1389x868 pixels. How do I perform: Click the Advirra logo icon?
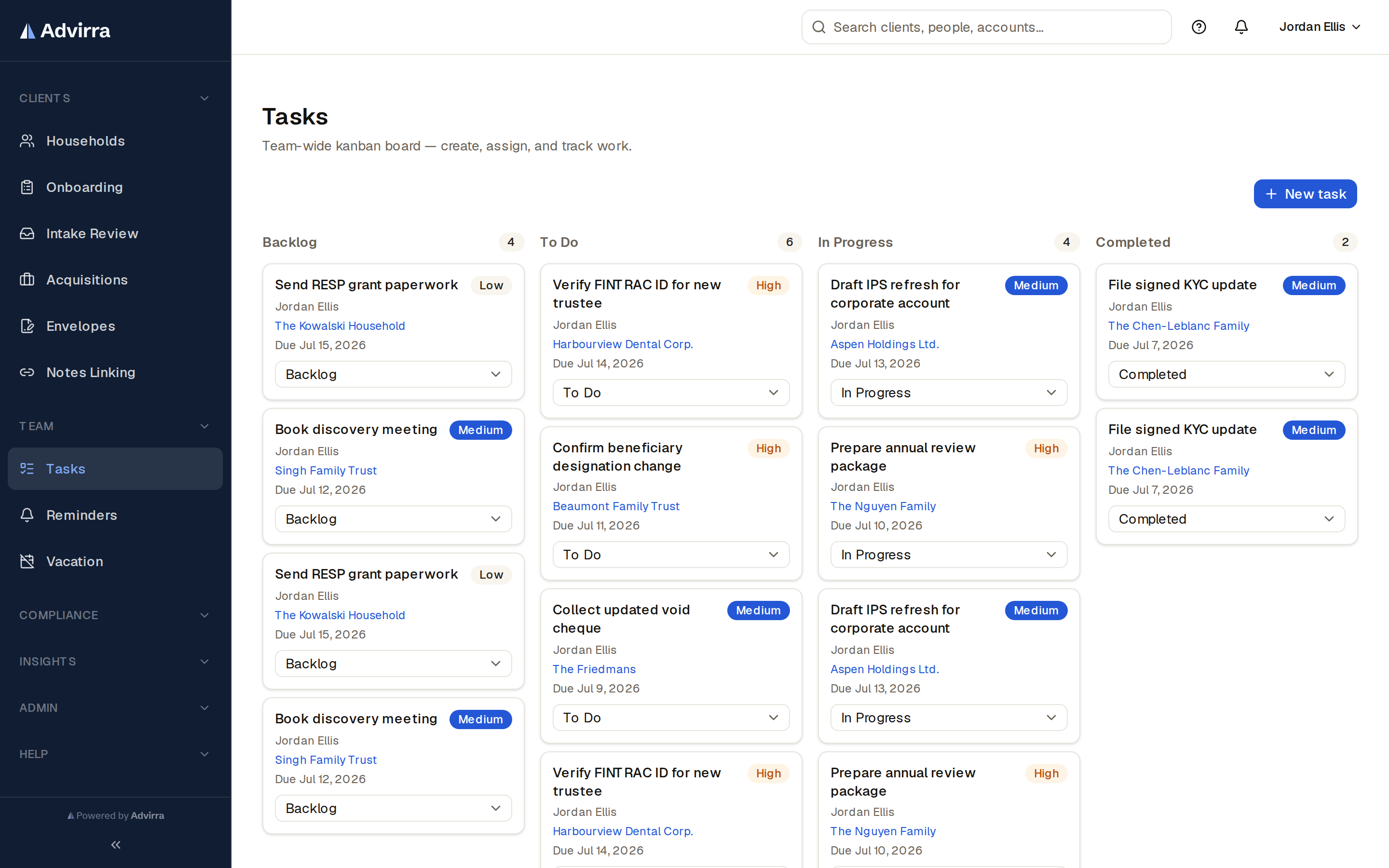click(x=27, y=30)
